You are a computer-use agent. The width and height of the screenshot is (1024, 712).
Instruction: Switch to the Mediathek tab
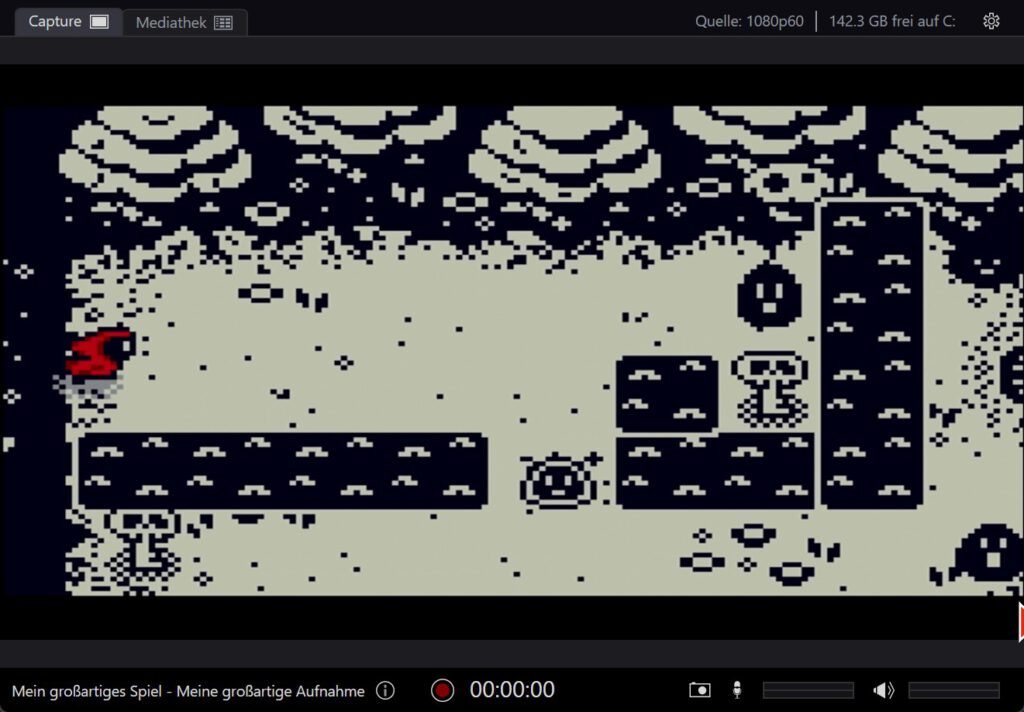tap(171, 22)
